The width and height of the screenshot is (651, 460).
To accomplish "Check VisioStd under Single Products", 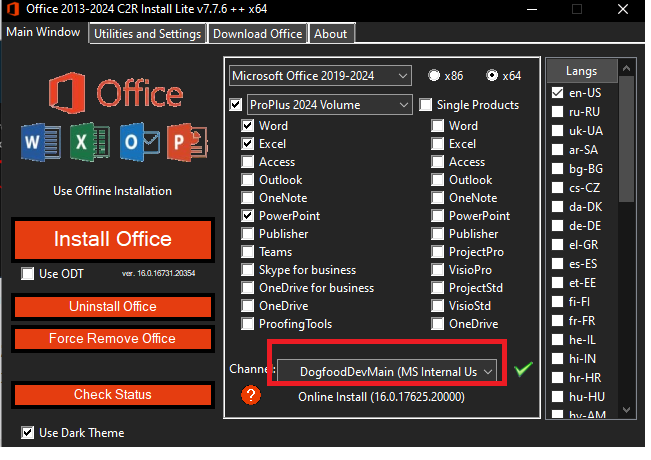I will (x=438, y=306).
